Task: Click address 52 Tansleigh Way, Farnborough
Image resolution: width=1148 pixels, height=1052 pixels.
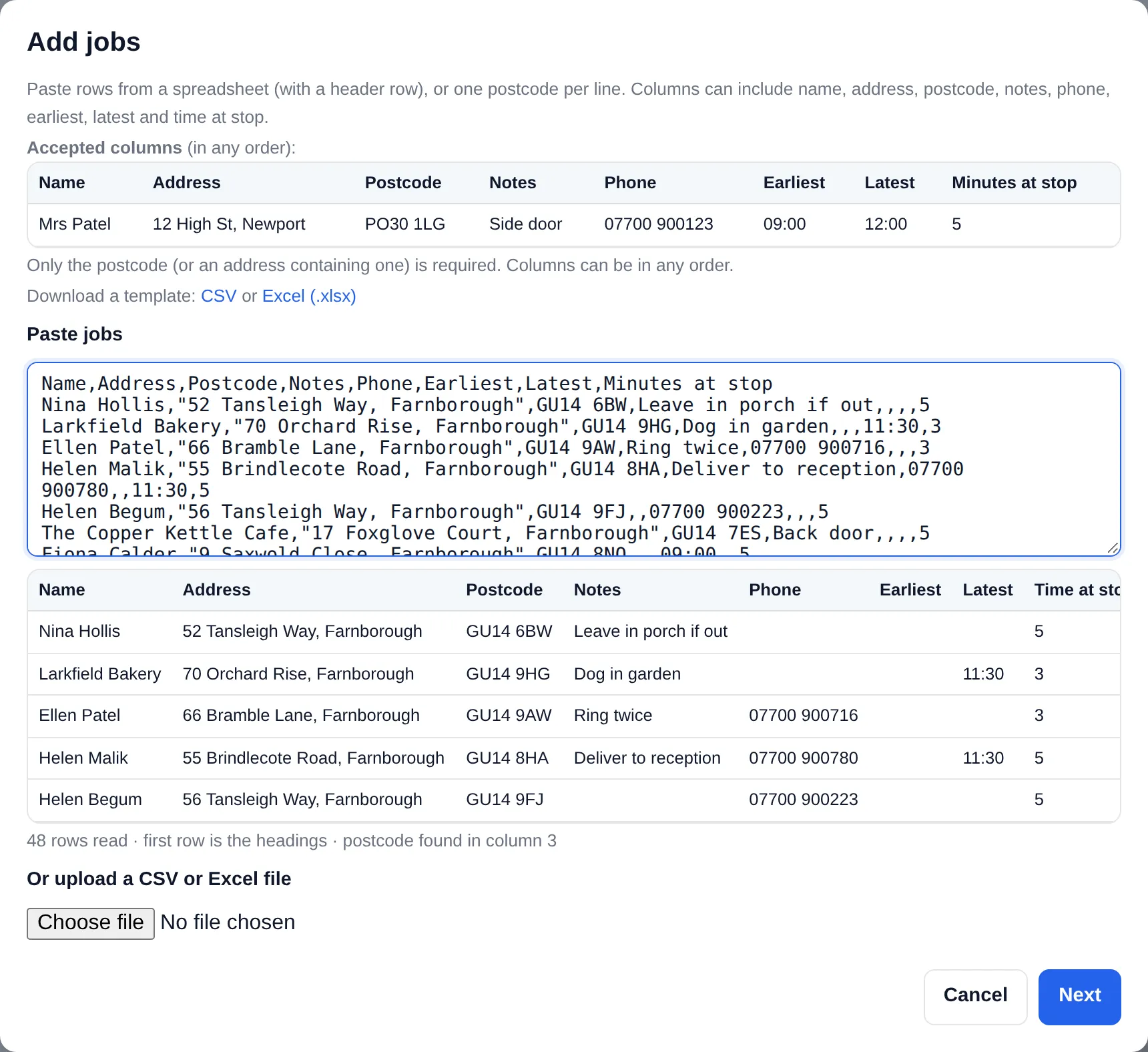Action: [302, 631]
